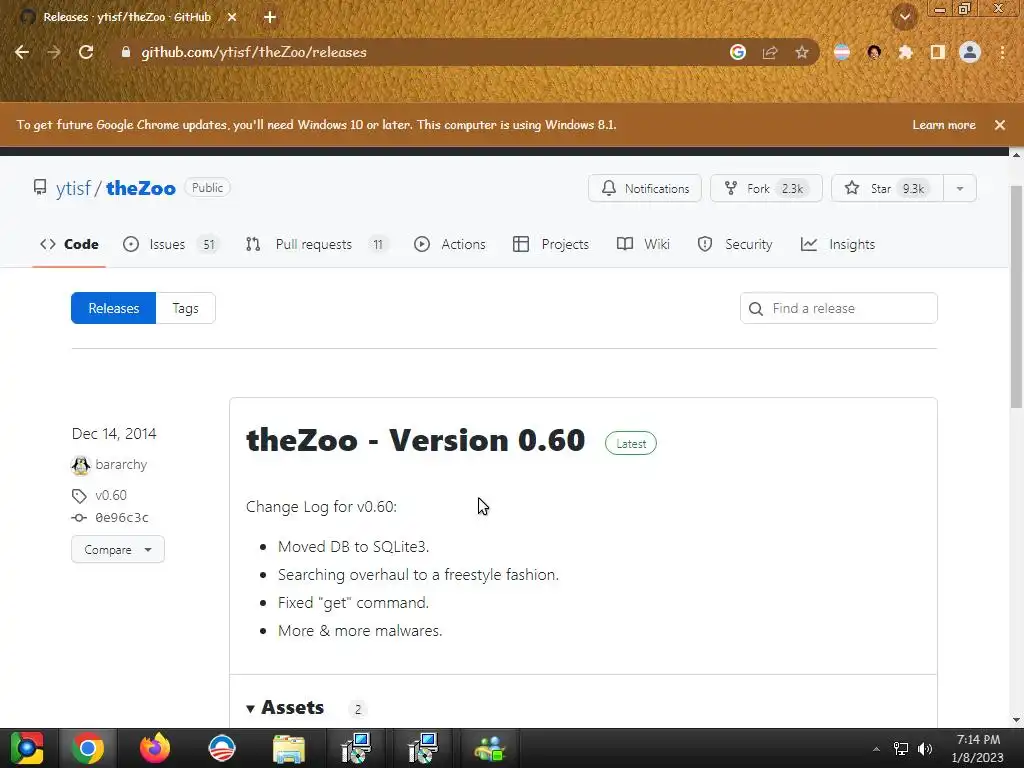Click the volume speaker tray icon
Viewport: 1024px width, 768px height.
(x=925, y=749)
